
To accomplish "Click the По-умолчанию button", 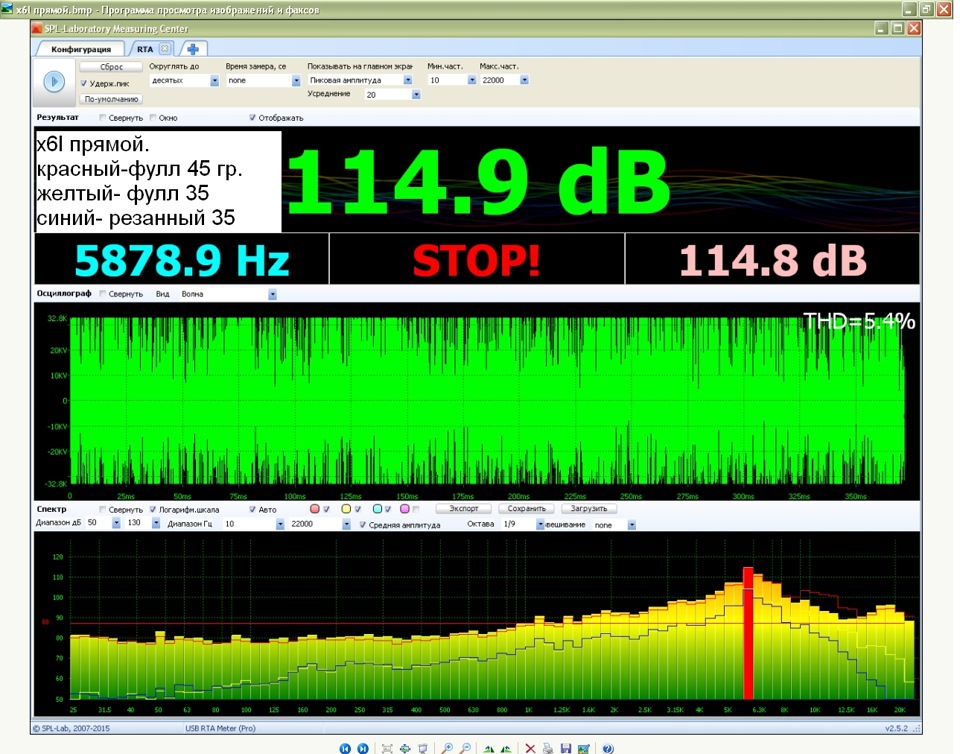I will 111,99.
